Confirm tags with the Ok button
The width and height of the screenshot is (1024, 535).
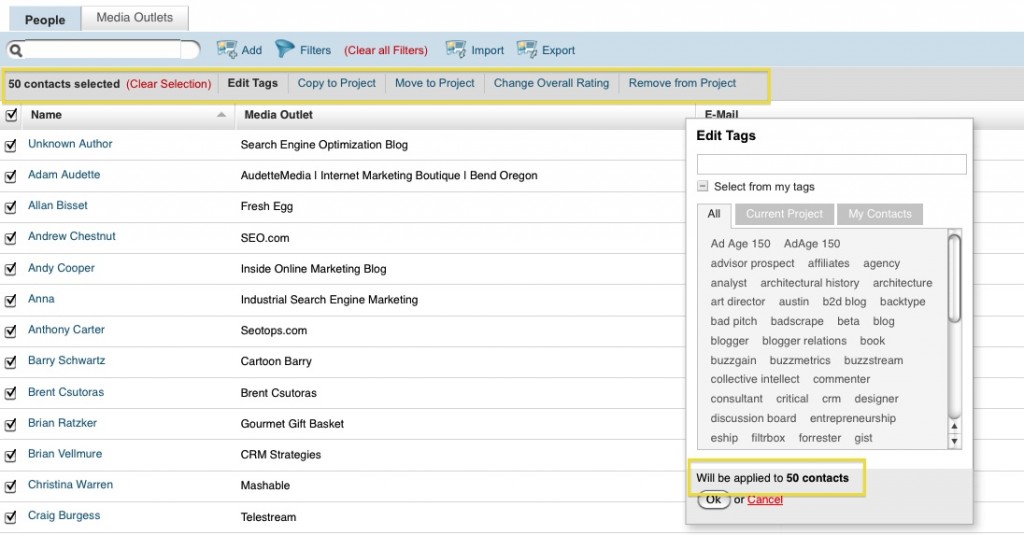click(714, 500)
